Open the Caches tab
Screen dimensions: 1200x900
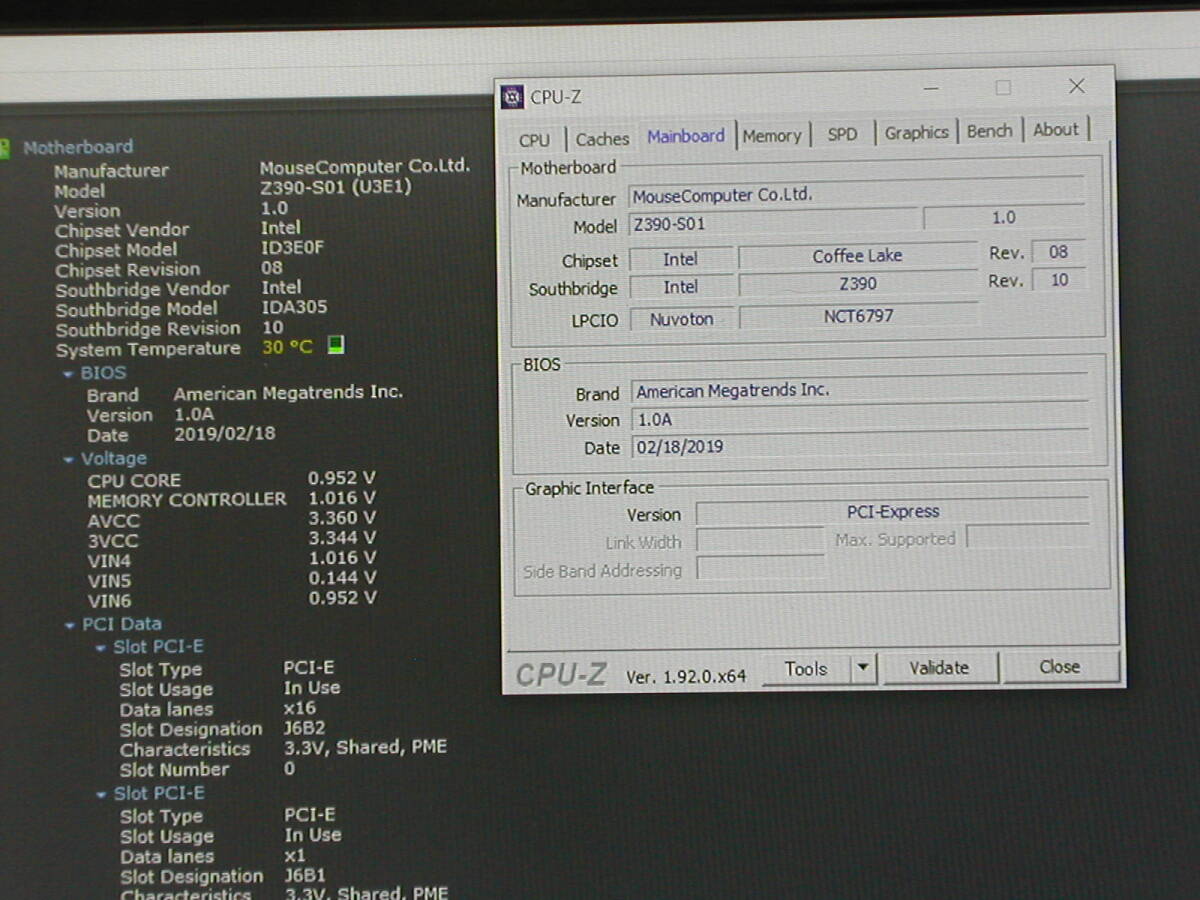[x=602, y=138]
